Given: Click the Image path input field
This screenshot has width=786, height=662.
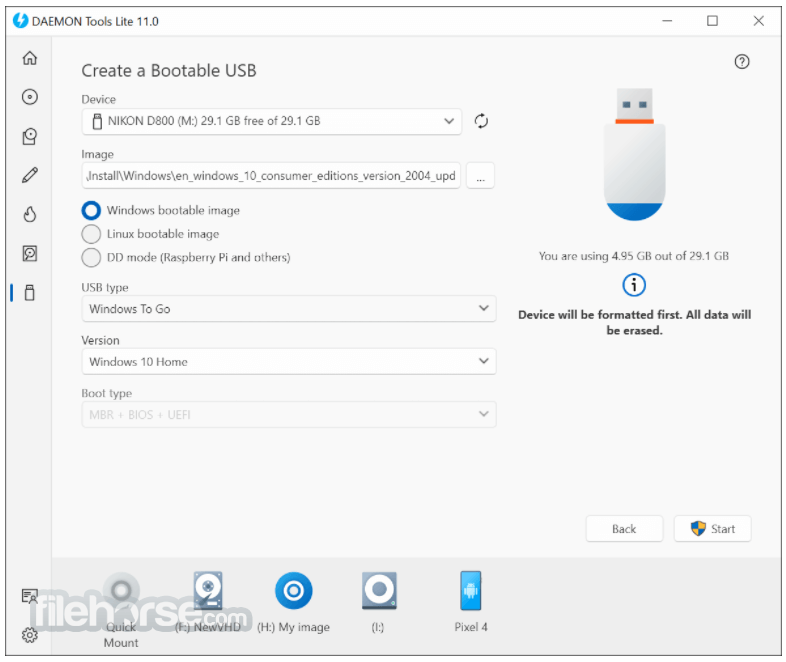Looking at the screenshot, I should [x=271, y=176].
